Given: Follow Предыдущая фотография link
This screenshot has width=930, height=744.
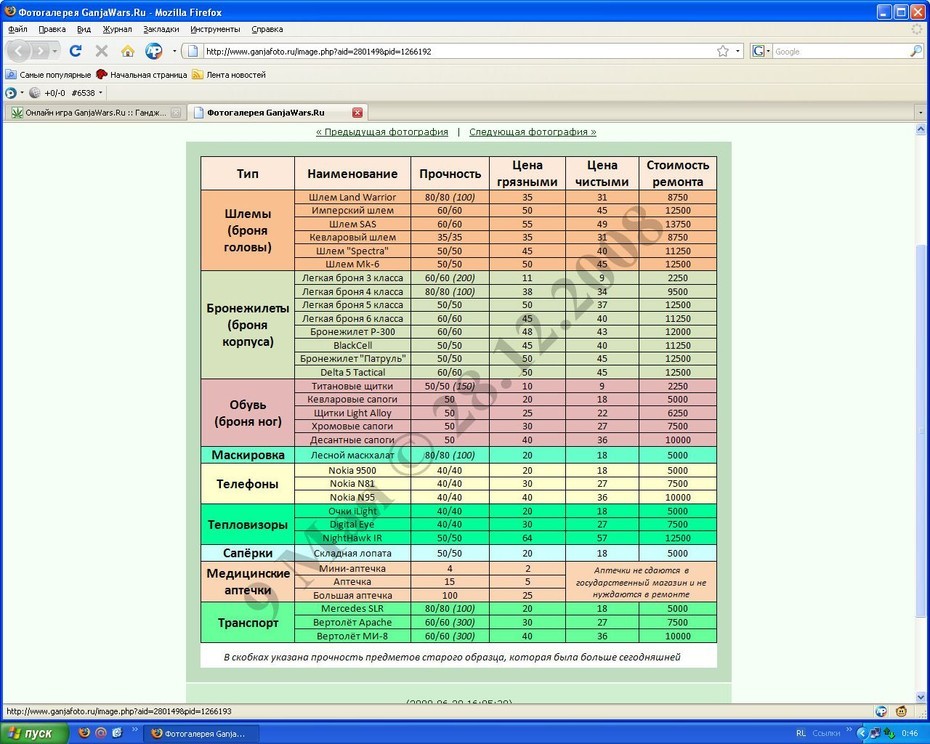Looking at the screenshot, I should tap(382, 132).
